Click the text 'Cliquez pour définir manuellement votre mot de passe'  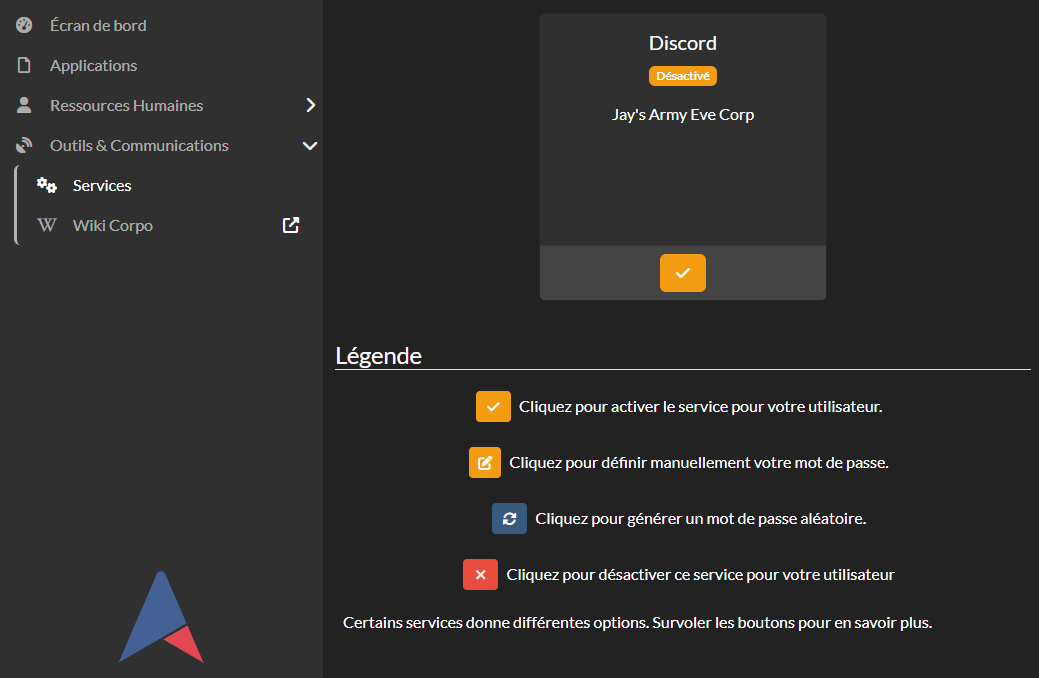point(698,463)
